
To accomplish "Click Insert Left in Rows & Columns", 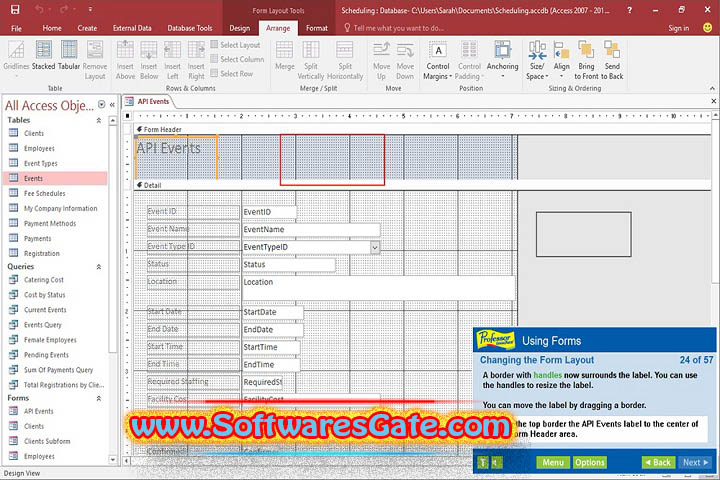I will [172, 60].
